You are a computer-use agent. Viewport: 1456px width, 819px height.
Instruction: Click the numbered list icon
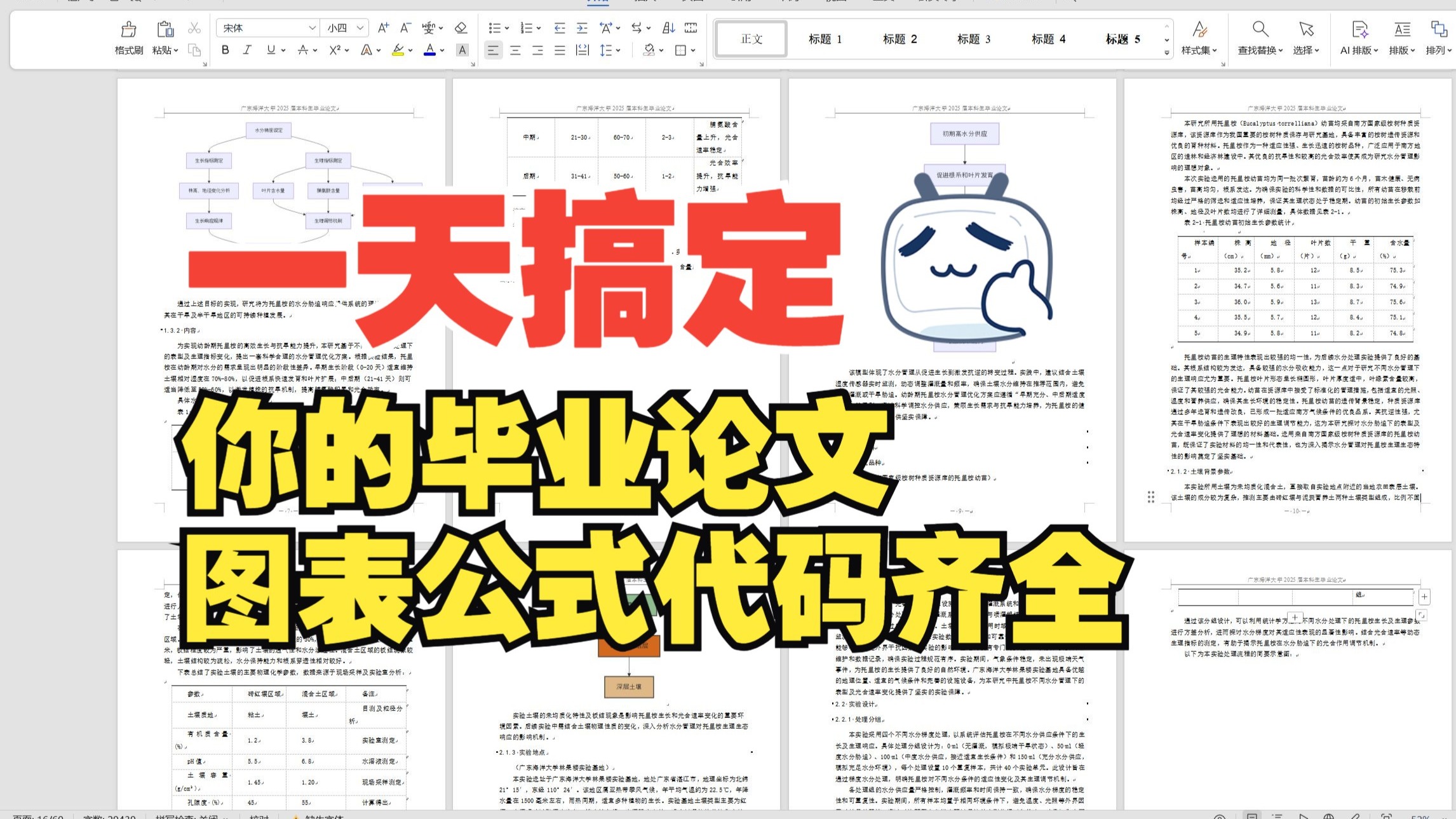[x=526, y=28]
